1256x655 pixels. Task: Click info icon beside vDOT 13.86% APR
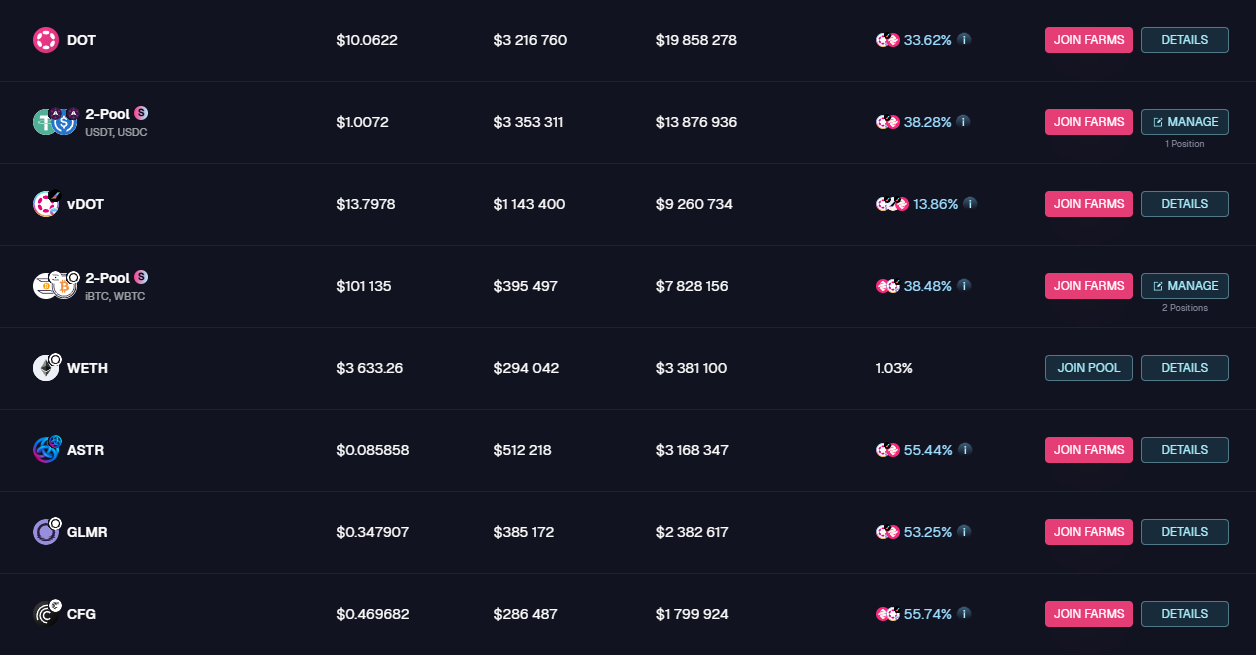click(970, 204)
